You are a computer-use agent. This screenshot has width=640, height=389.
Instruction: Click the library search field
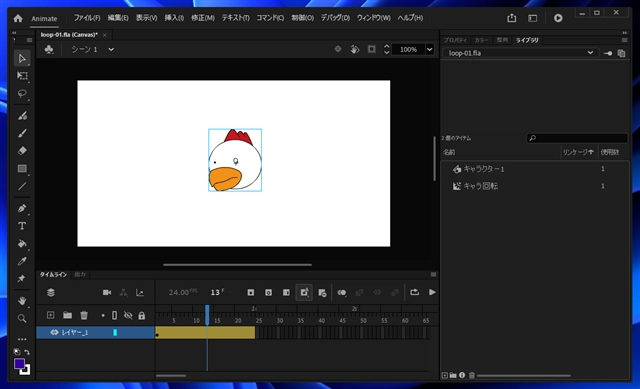(577, 138)
